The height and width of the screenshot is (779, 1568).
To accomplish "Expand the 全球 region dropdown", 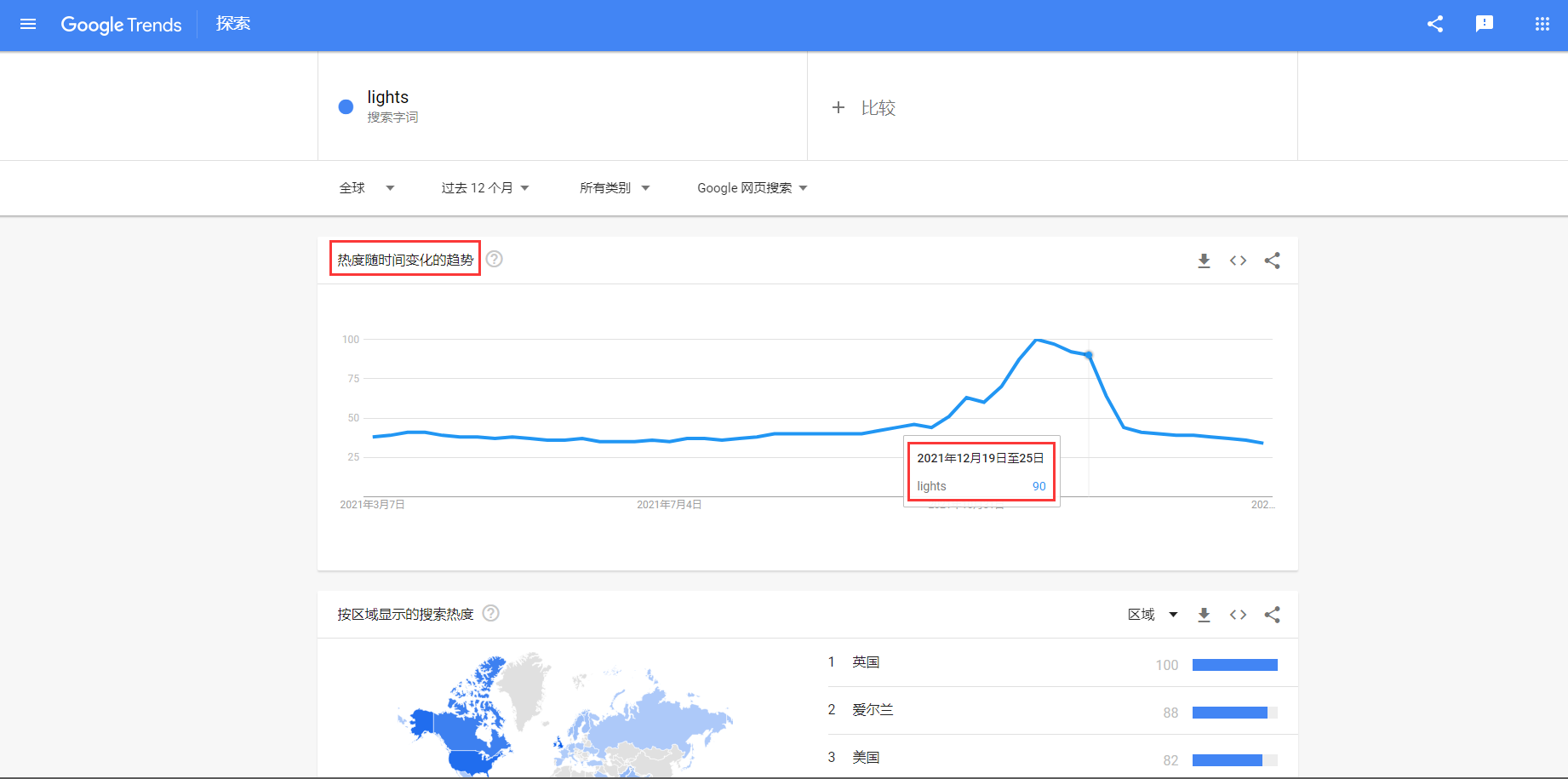I will [x=367, y=188].
